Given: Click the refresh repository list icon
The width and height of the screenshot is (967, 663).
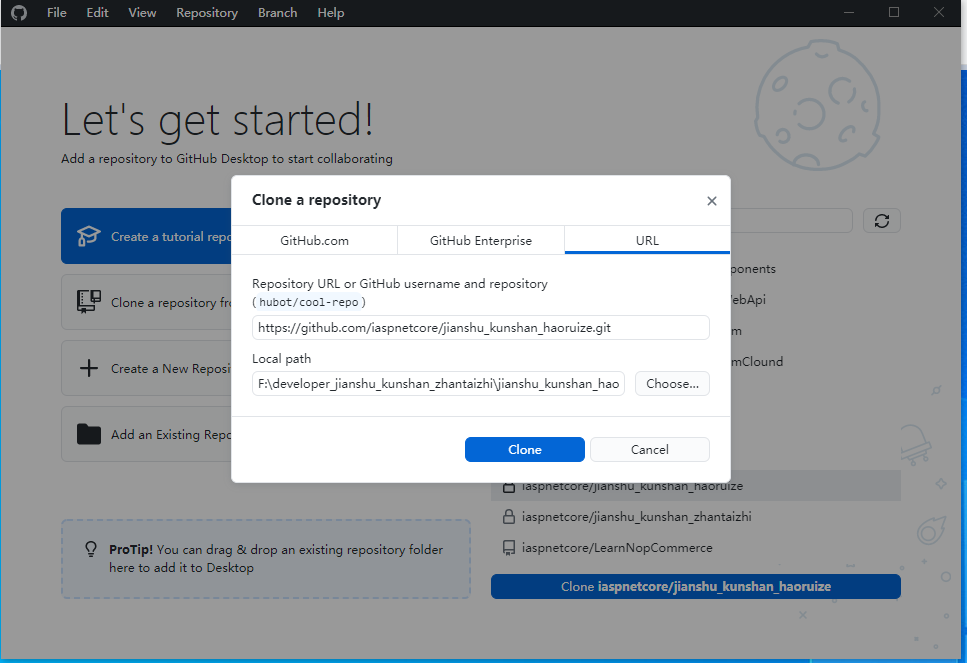Looking at the screenshot, I should click(882, 221).
